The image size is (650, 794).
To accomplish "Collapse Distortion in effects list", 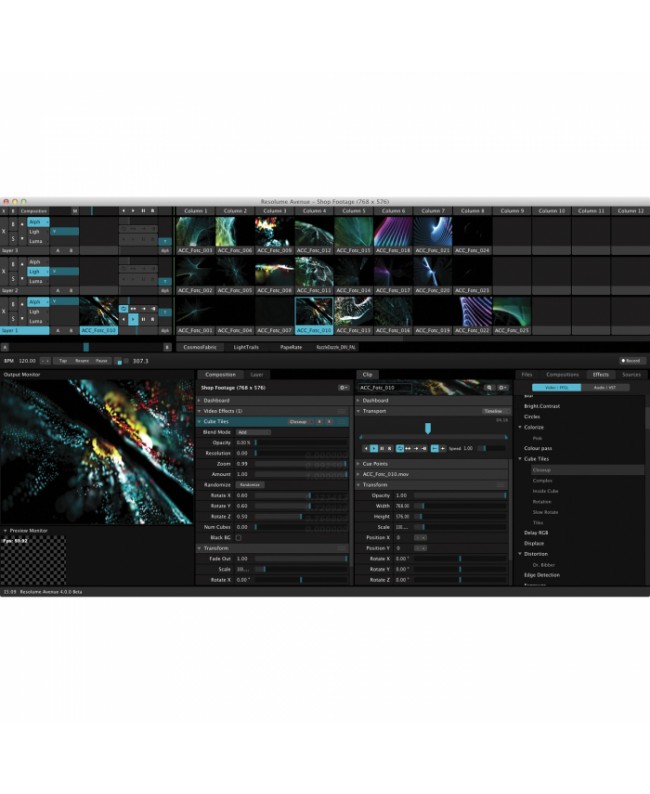I will [520, 554].
